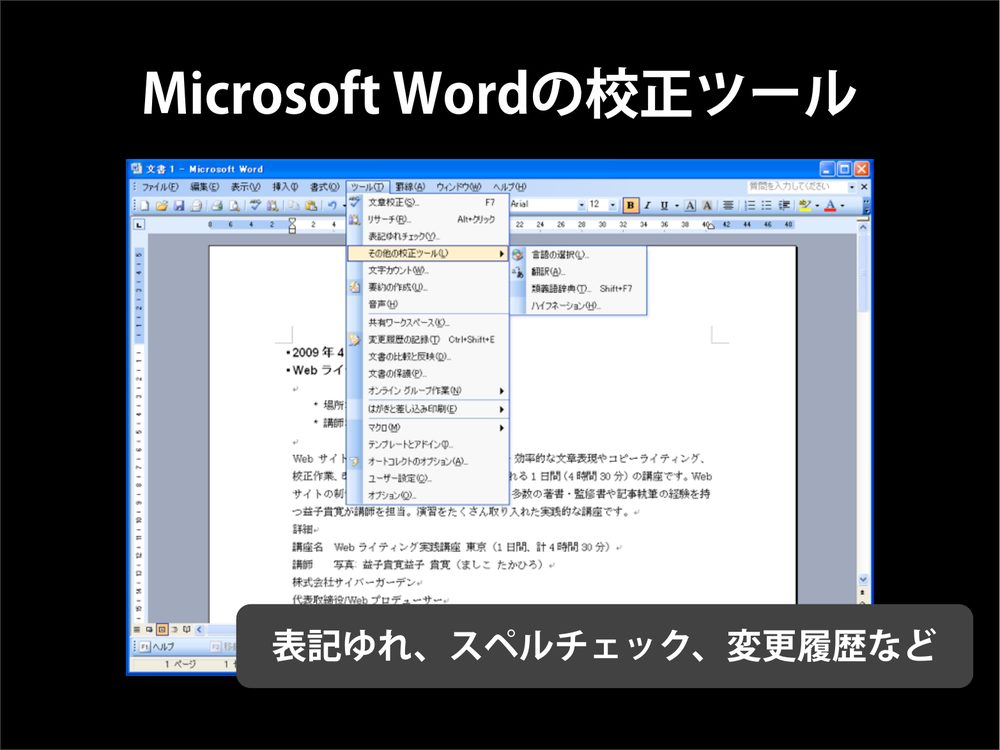1000x750 pixels.
Task: Expand the はがきと差し込み印刷 submenu
Action: click(x=427, y=409)
